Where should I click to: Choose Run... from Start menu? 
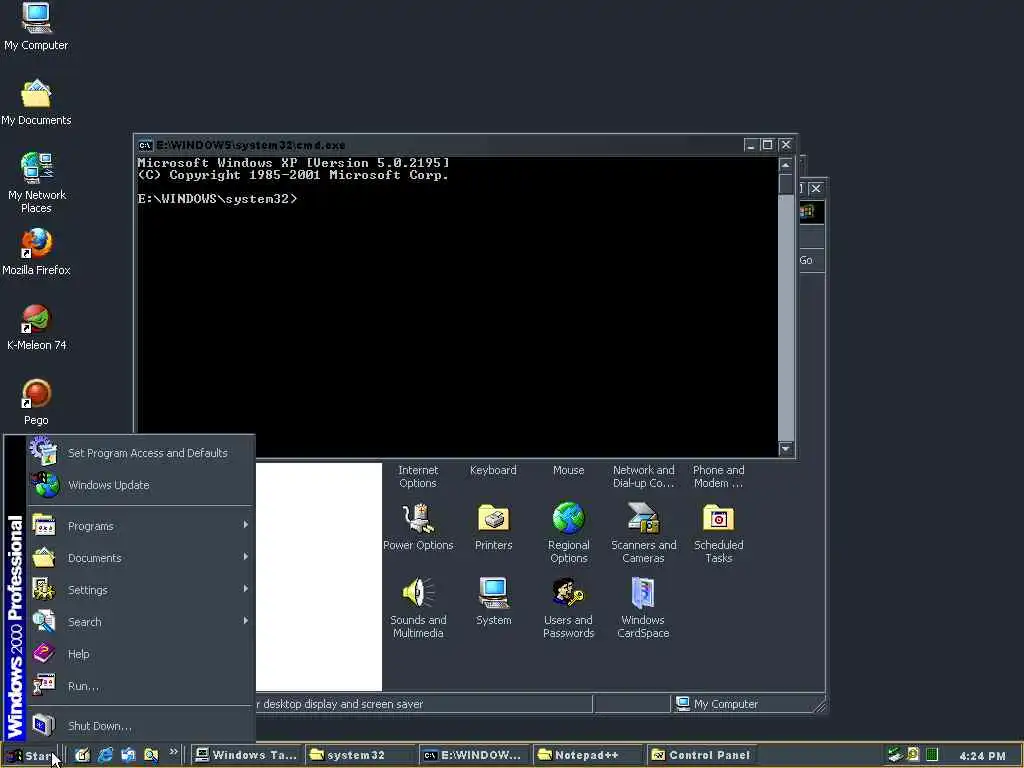point(140,686)
